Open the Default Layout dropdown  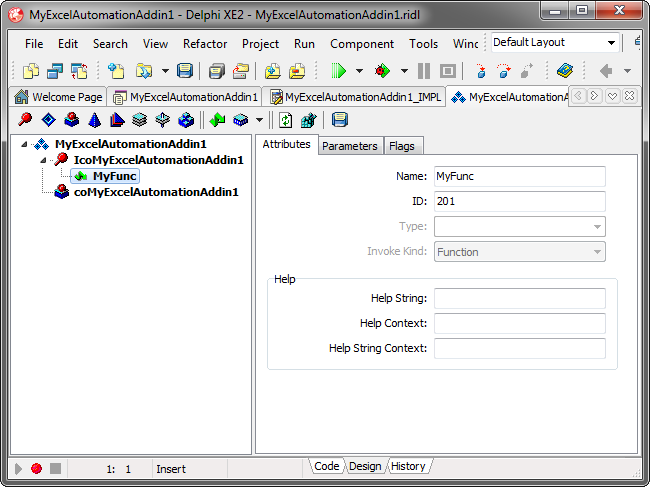611,43
